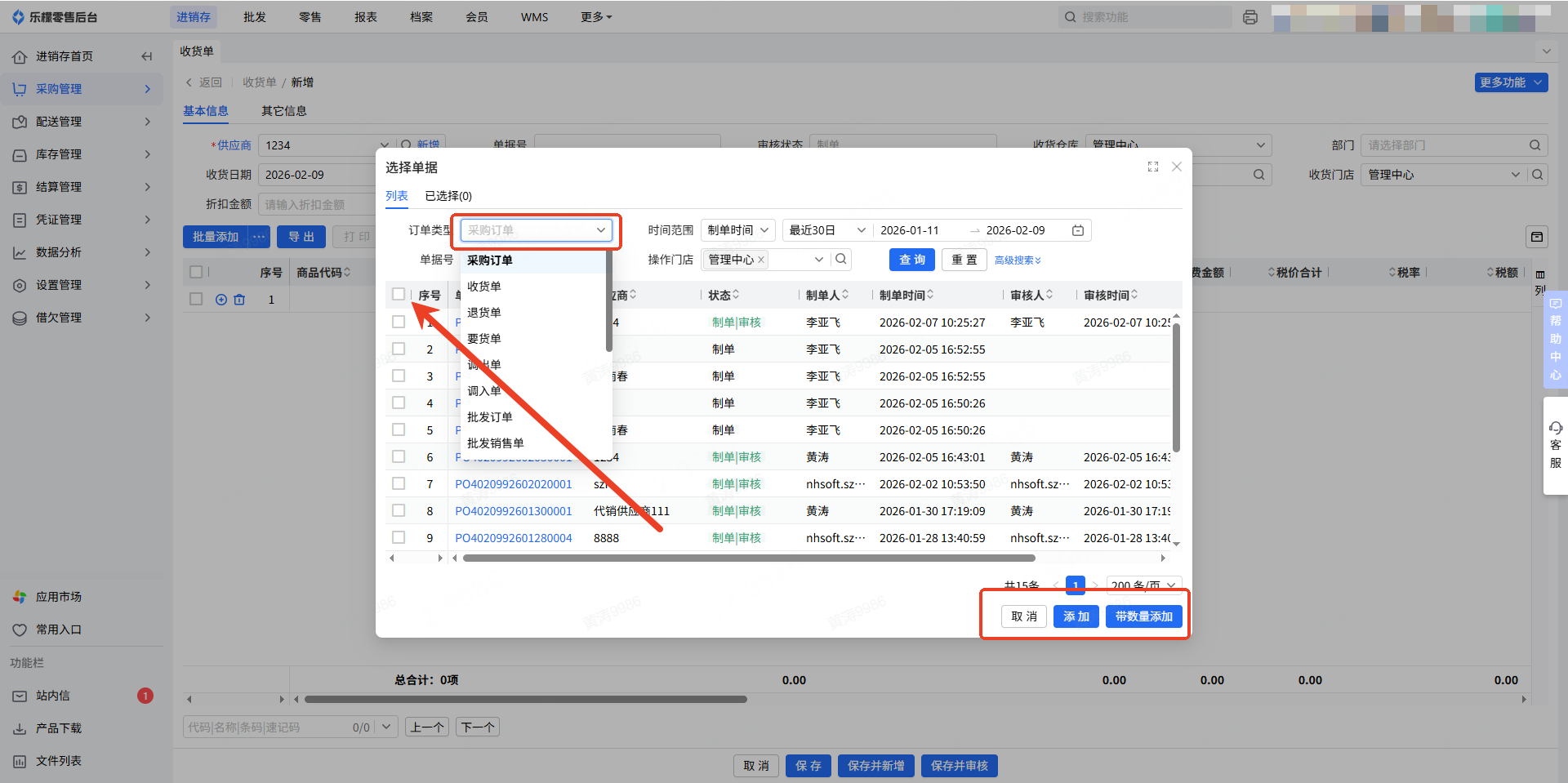The image size is (1568, 783).
Task: Switch to the 已选择(0) tab
Action: coord(448,196)
